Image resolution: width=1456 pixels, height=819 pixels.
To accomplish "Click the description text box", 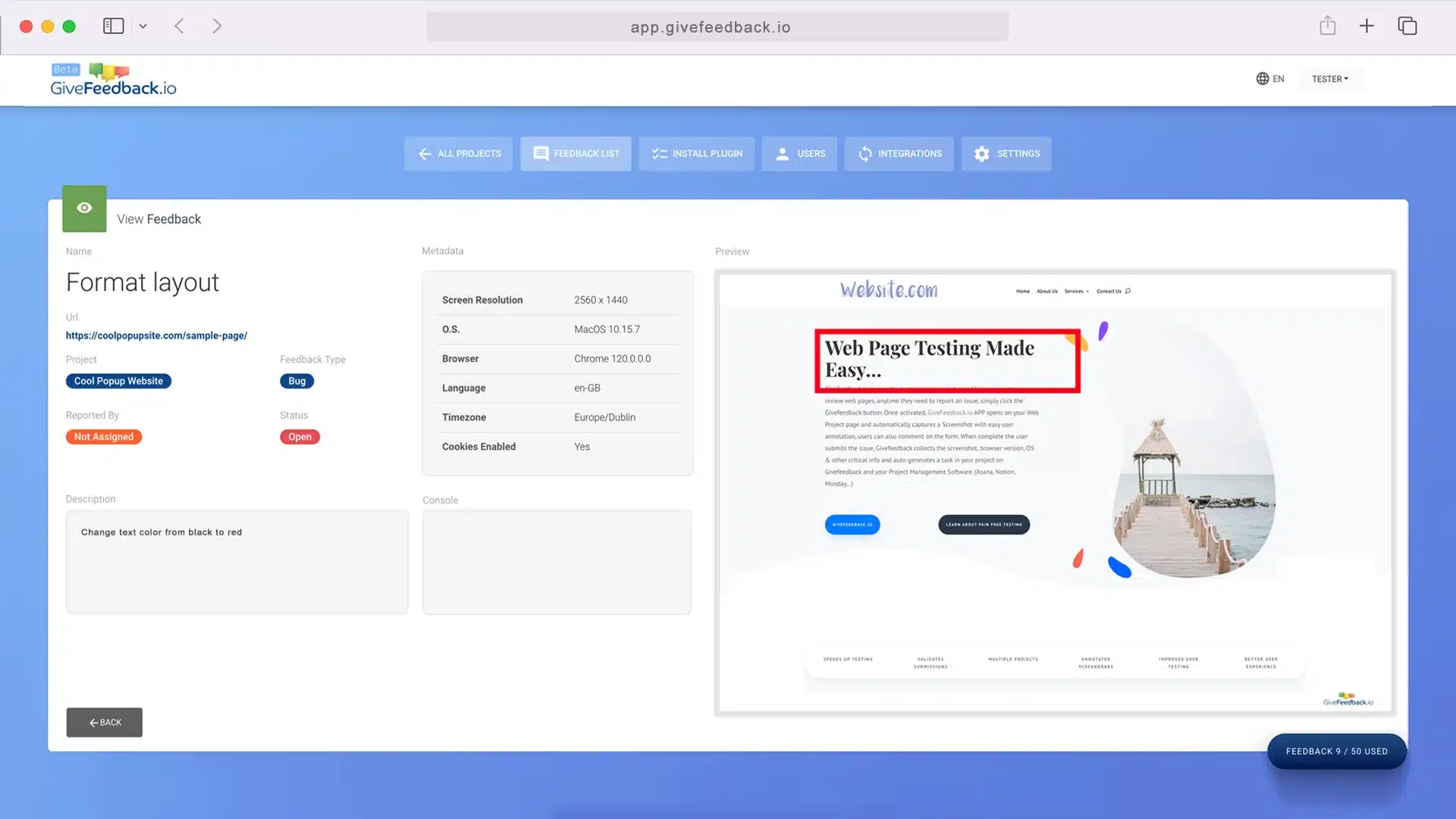I will click(237, 562).
